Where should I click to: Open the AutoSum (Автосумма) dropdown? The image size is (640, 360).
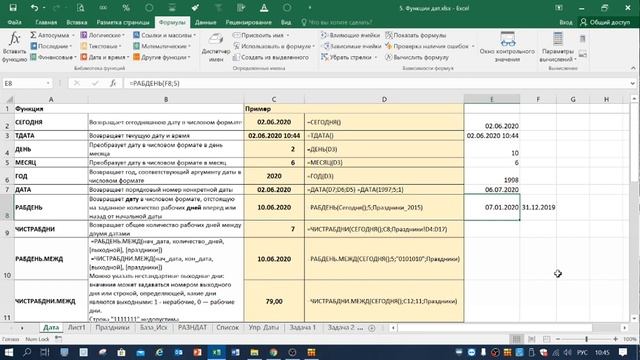52,36
